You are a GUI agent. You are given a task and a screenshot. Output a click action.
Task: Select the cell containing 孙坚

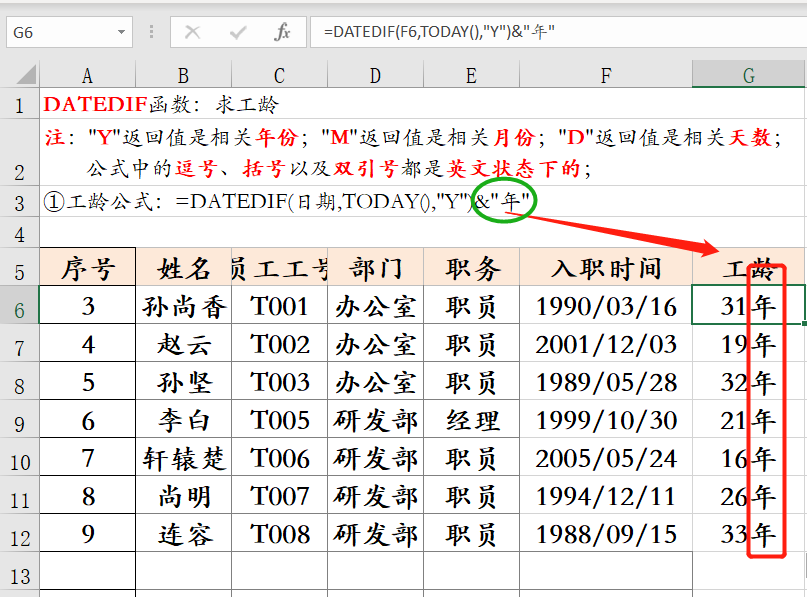point(183,381)
